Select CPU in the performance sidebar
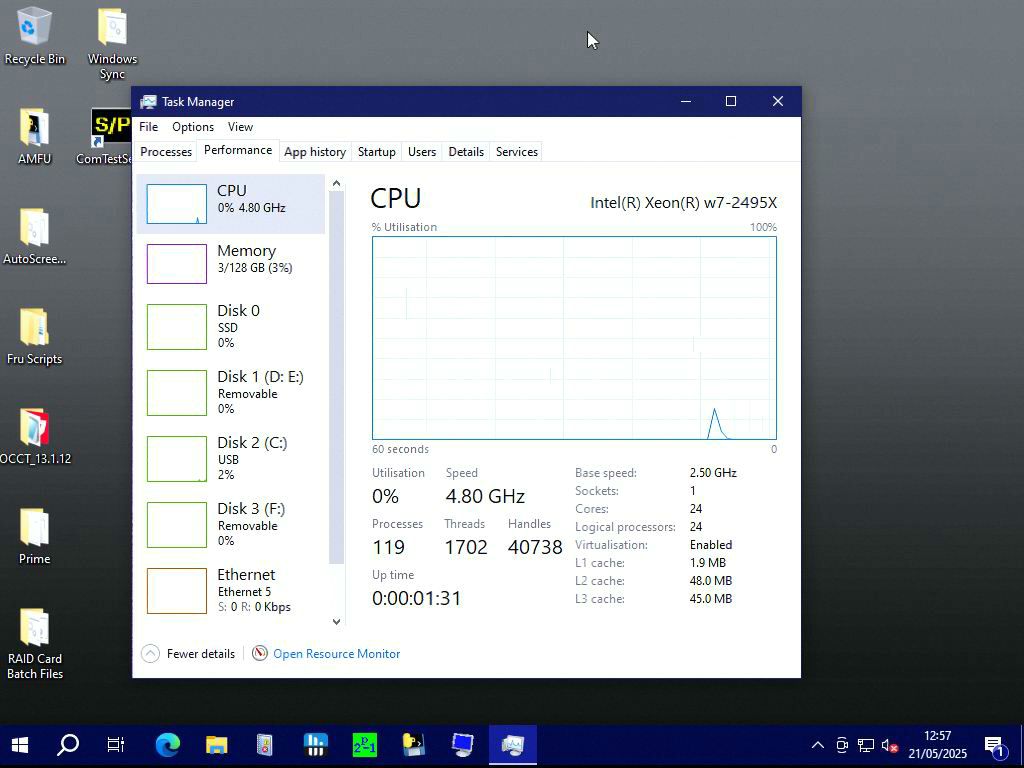 point(231,204)
